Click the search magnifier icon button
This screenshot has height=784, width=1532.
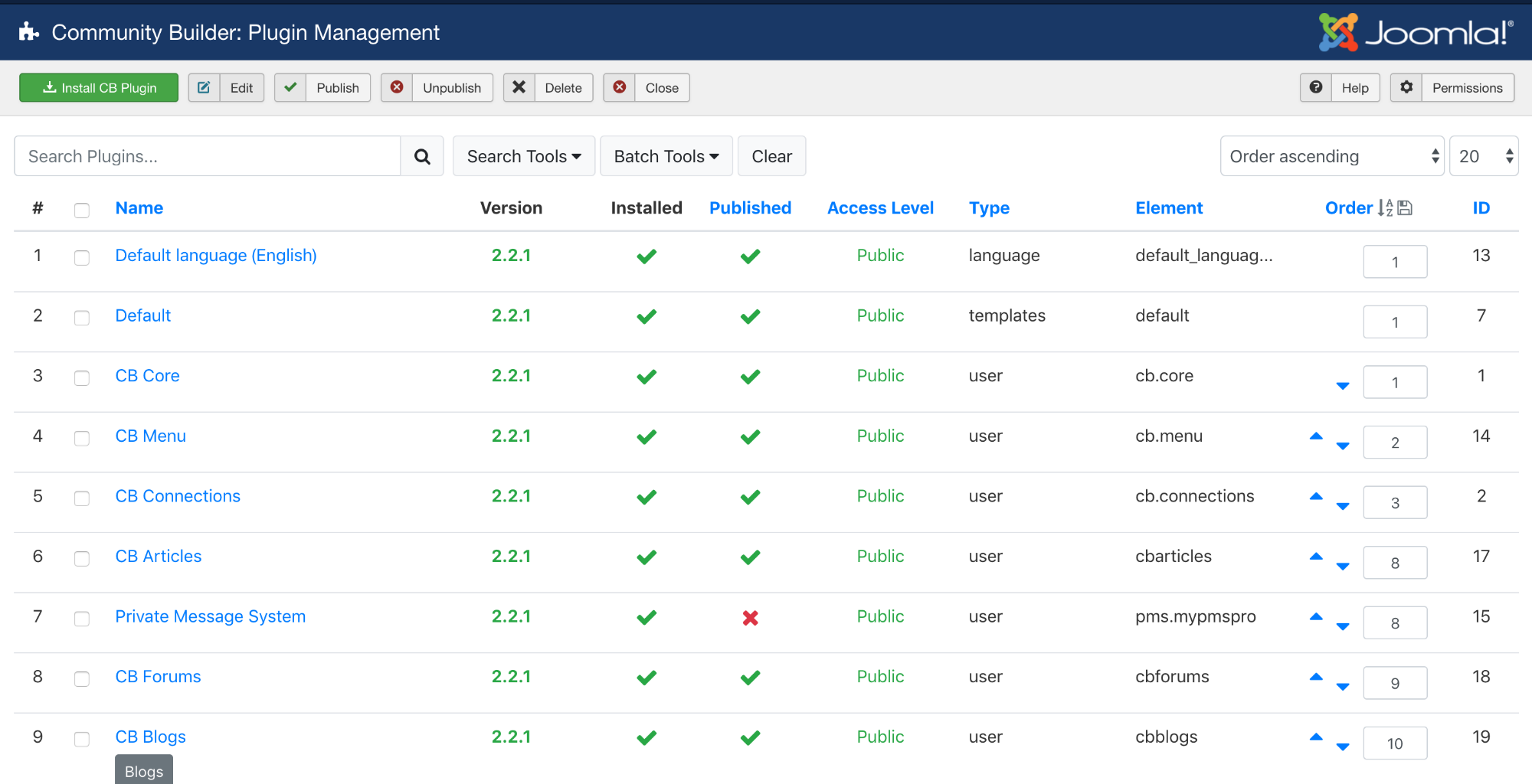point(422,156)
